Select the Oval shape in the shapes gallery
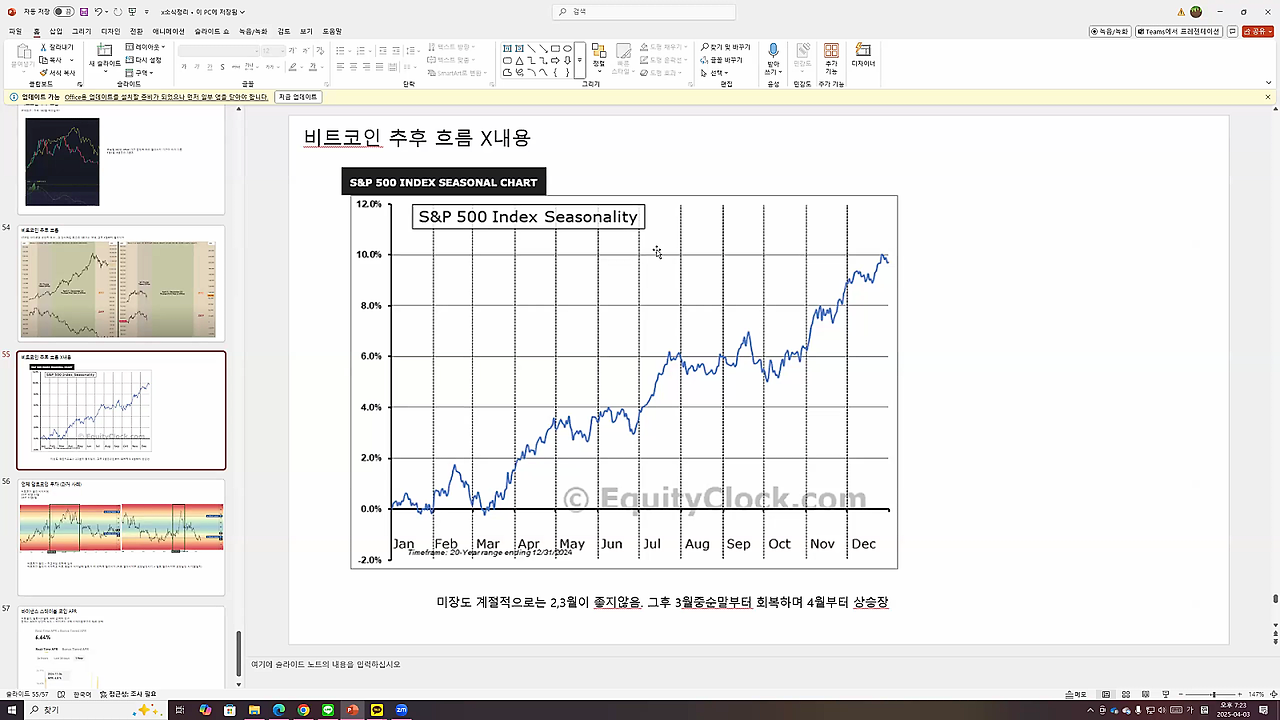The height and width of the screenshot is (720, 1280). point(567,48)
